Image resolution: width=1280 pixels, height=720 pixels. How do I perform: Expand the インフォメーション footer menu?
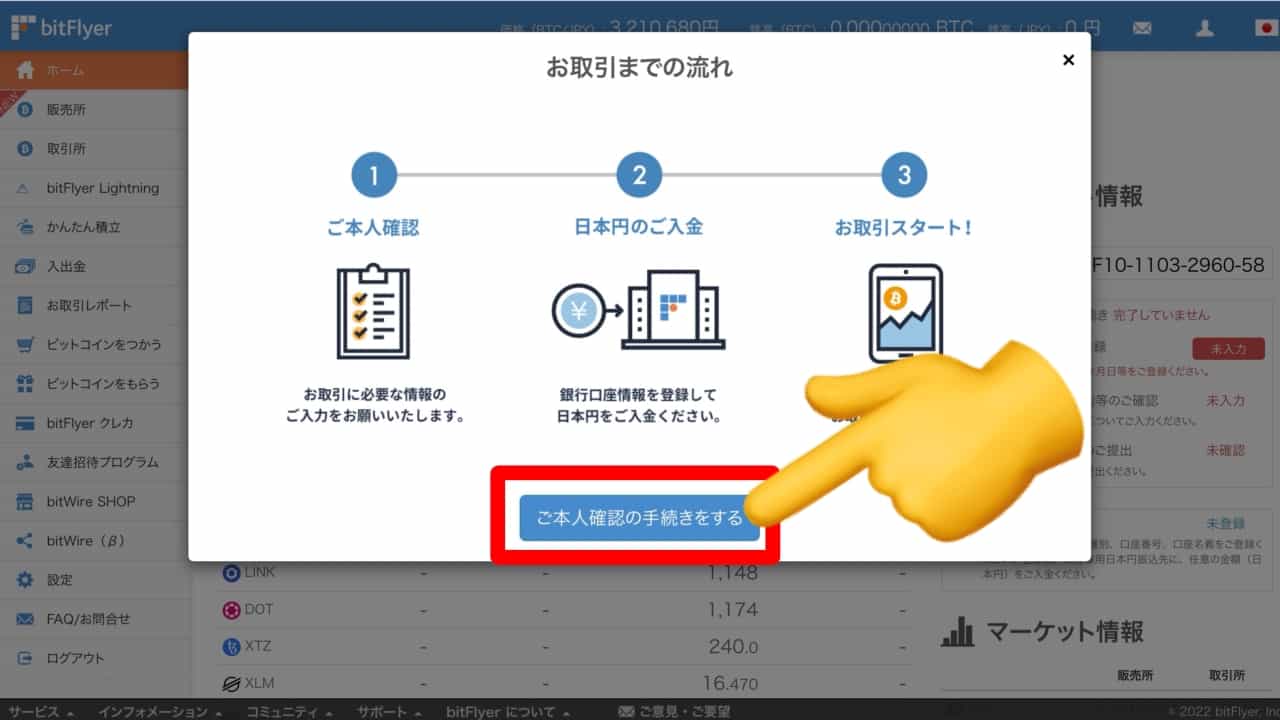(x=159, y=711)
